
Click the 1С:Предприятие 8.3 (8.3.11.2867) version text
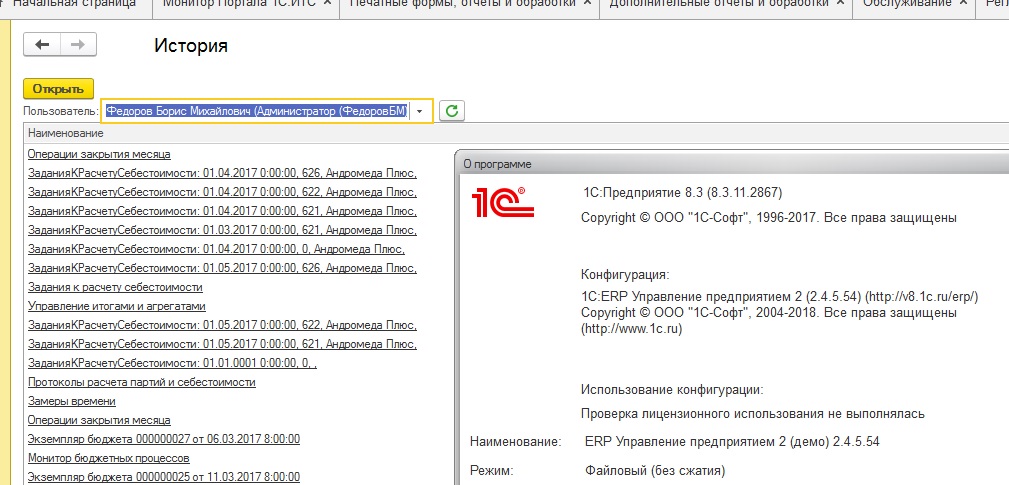[681, 193]
